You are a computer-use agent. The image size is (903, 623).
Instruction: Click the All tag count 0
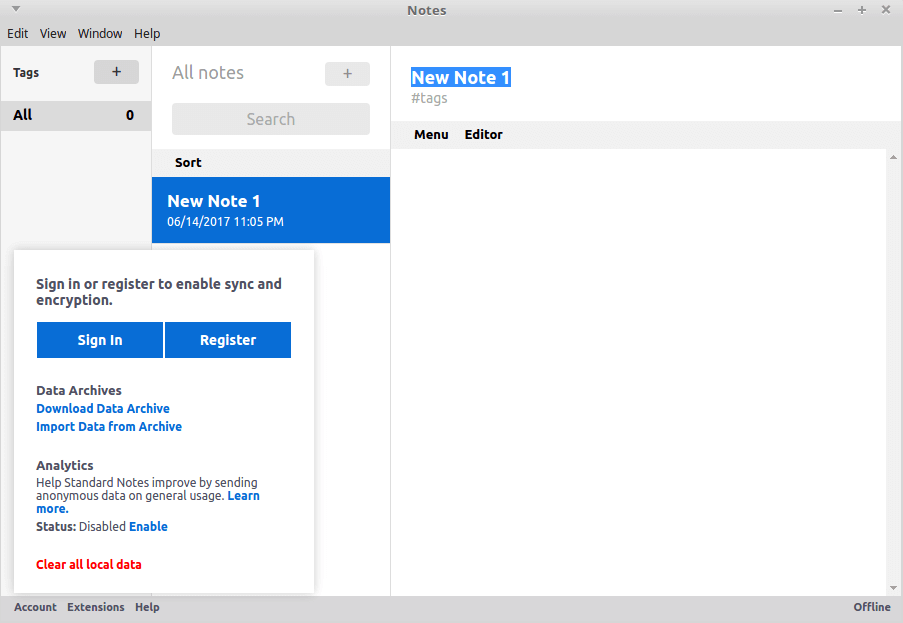[130, 115]
